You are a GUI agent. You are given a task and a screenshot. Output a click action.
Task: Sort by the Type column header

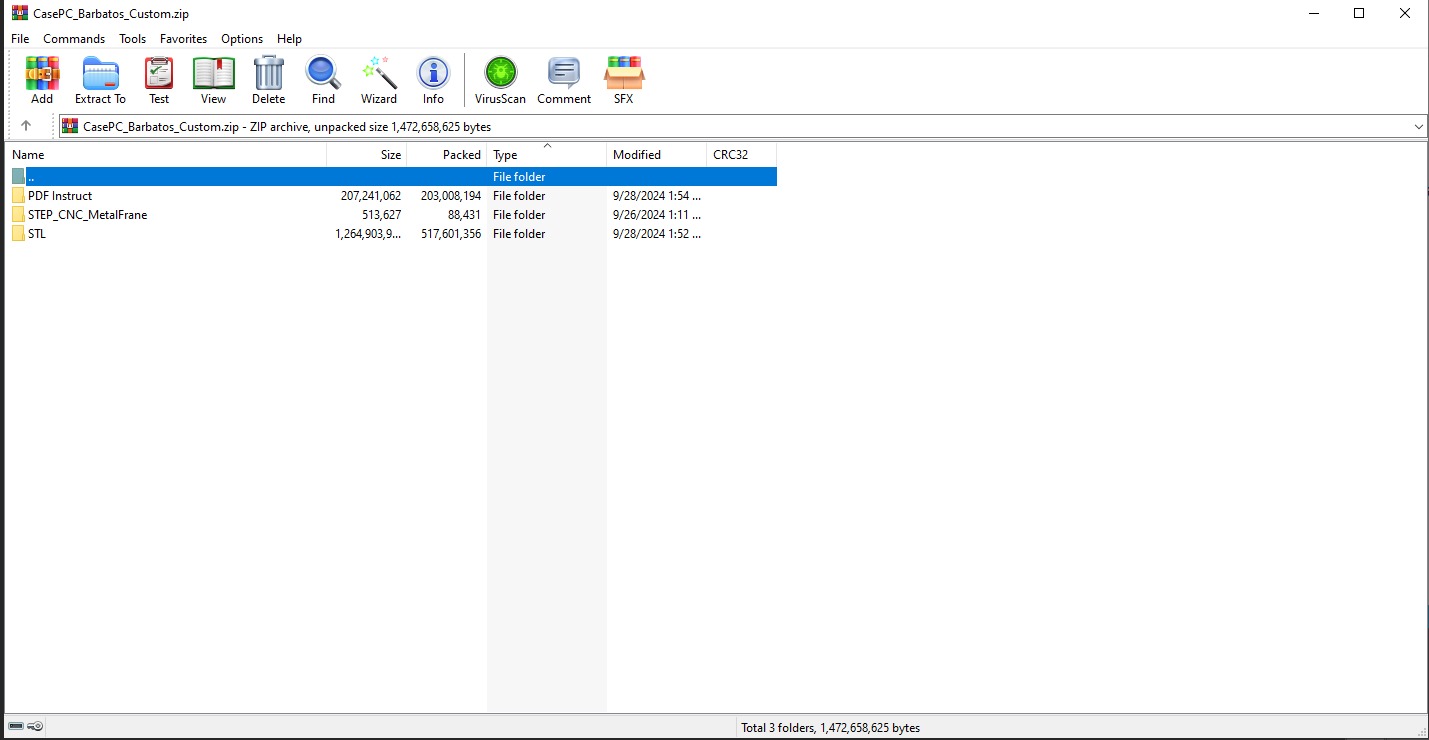click(x=547, y=155)
